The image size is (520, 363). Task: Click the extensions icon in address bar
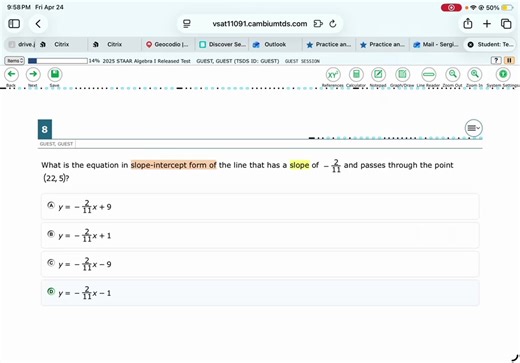pos(318,24)
